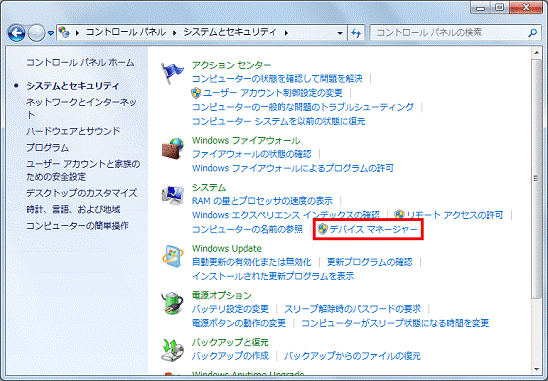
Task: Click the Back navigation arrow button
Action: [16, 33]
